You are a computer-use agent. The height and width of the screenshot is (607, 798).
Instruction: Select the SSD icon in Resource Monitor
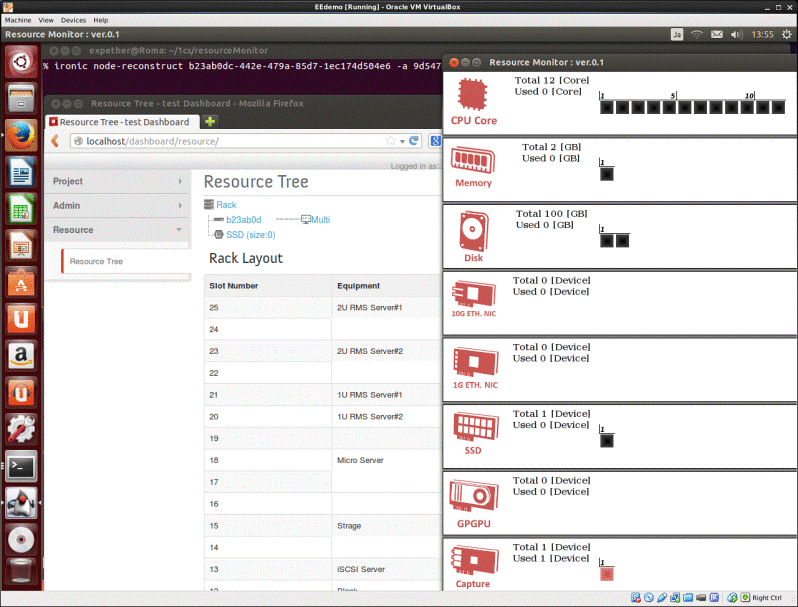point(473,427)
